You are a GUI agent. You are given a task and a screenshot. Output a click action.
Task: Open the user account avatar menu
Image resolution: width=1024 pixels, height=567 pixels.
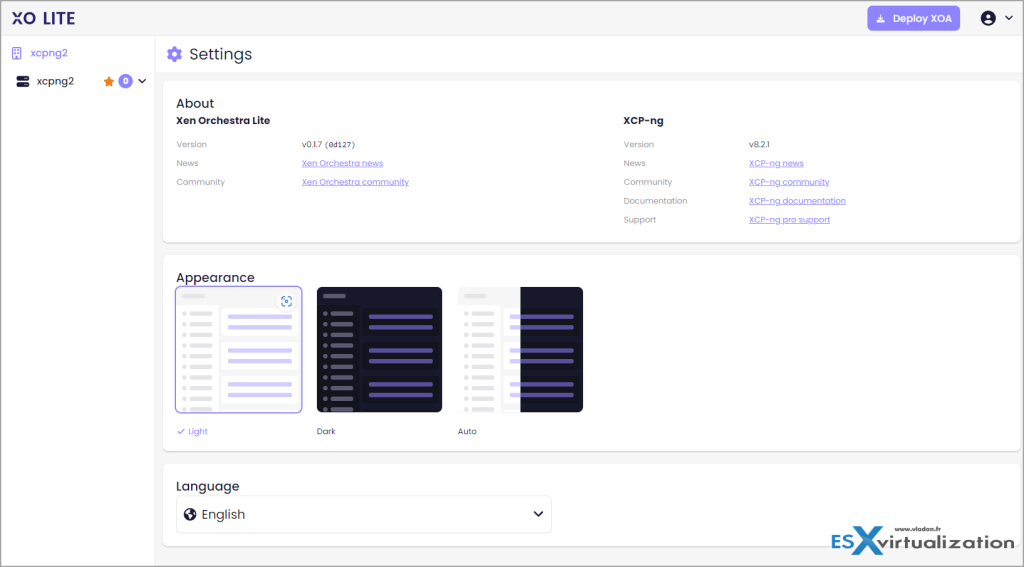click(988, 18)
